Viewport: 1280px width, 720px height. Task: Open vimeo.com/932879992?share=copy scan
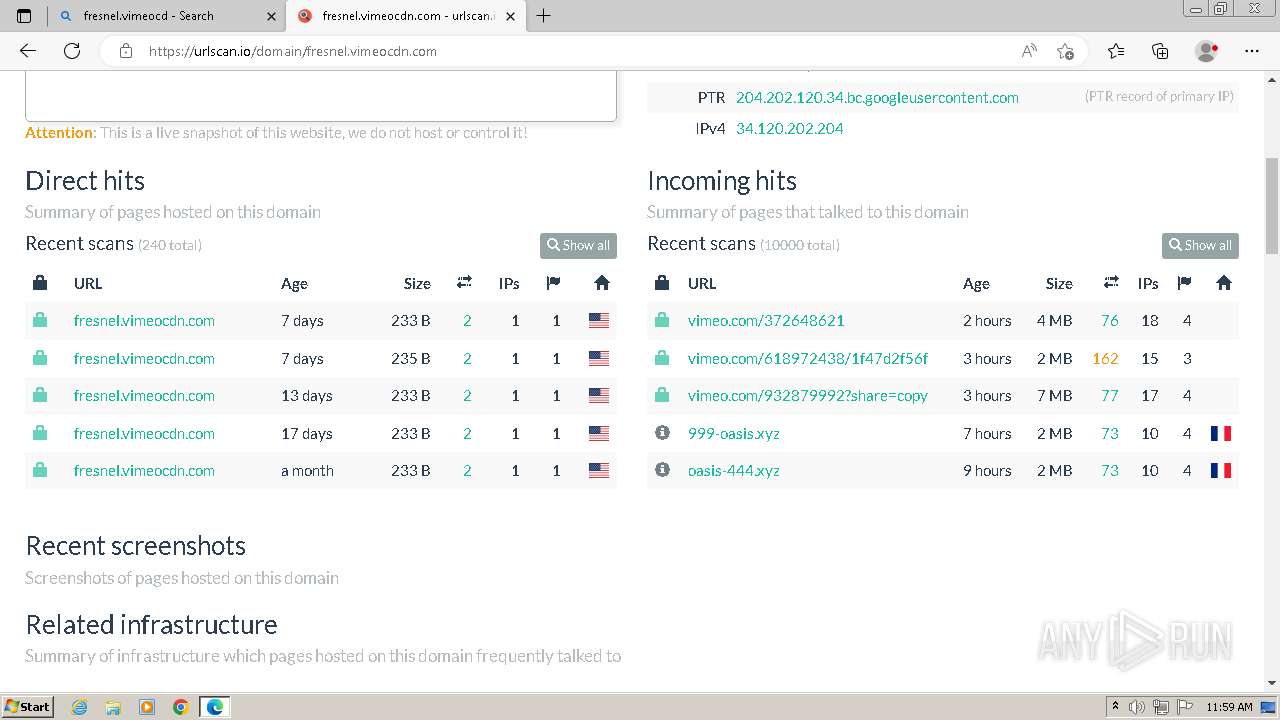point(808,396)
